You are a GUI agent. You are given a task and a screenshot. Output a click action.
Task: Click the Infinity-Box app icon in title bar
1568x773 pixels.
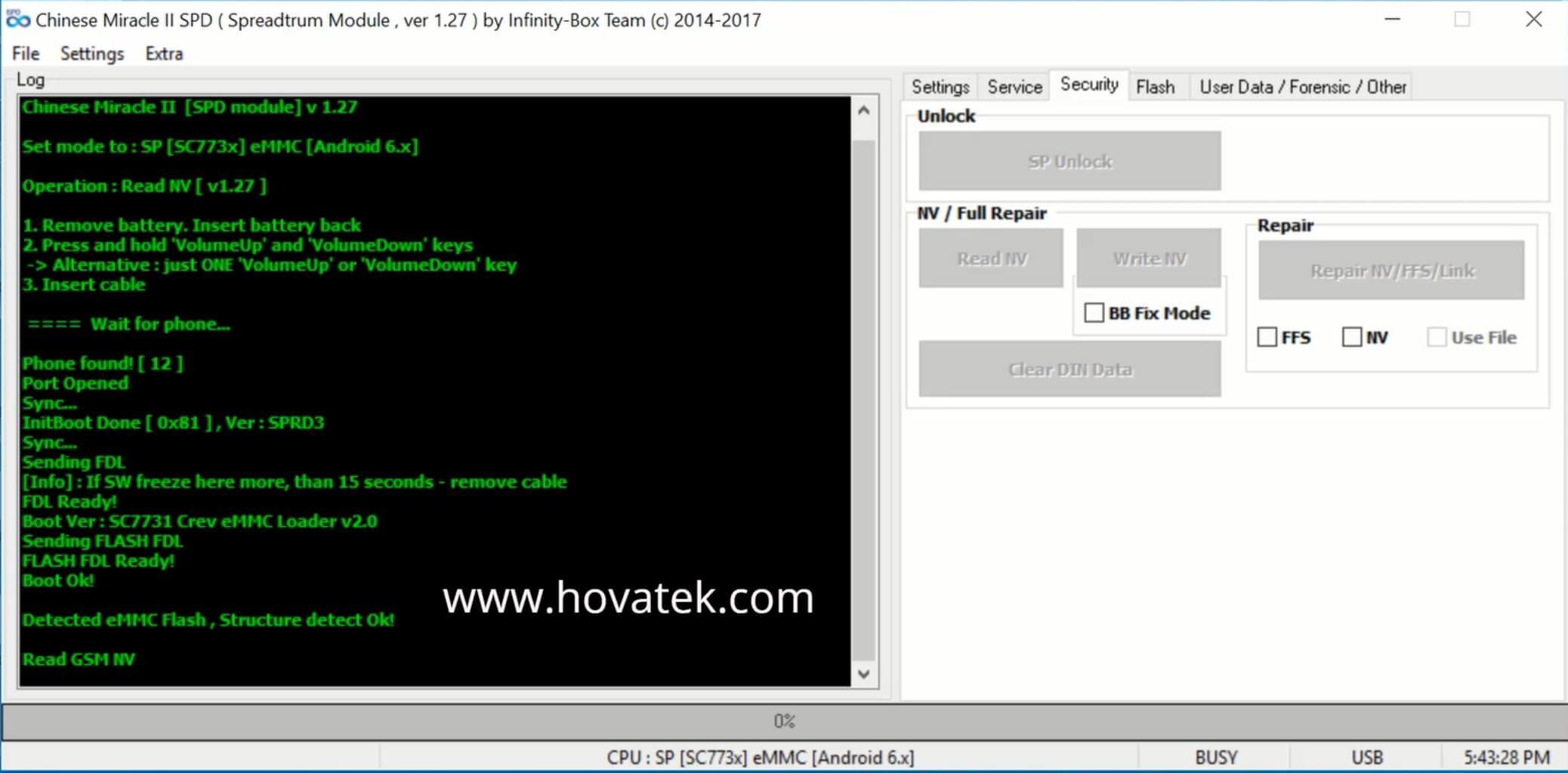pos(17,20)
